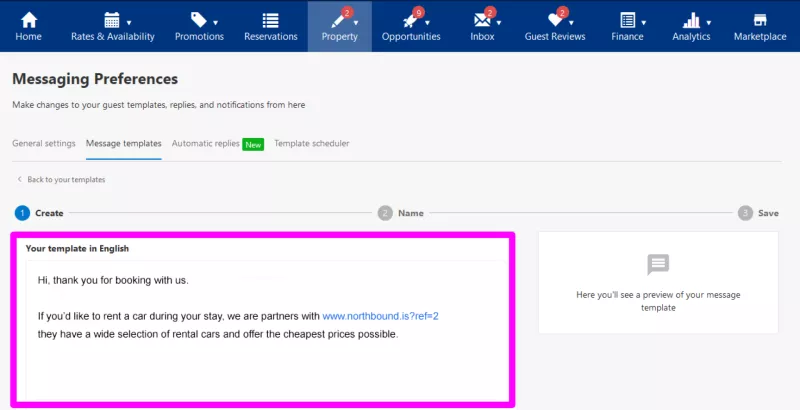This screenshot has height=410, width=800.
Task: Click the Guest Reviews heart icon
Action: [554, 20]
